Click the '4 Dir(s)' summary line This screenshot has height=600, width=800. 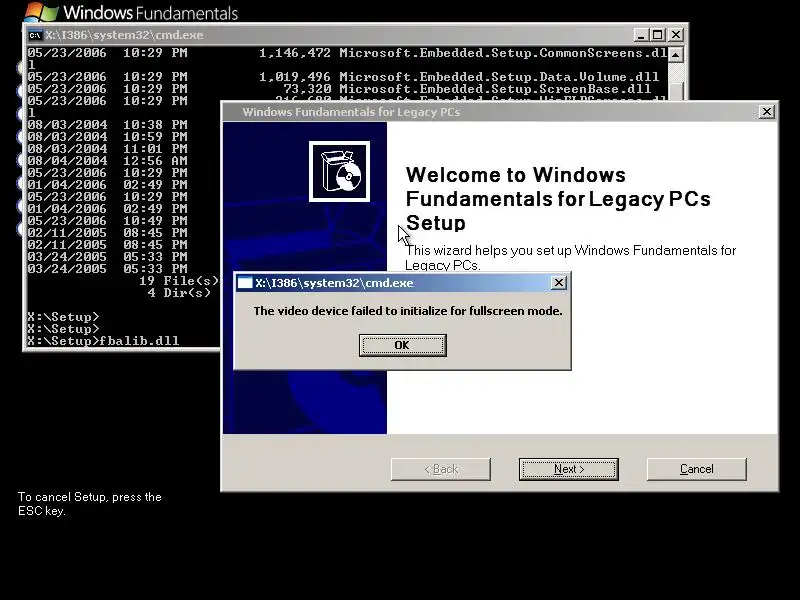tap(179, 293)
